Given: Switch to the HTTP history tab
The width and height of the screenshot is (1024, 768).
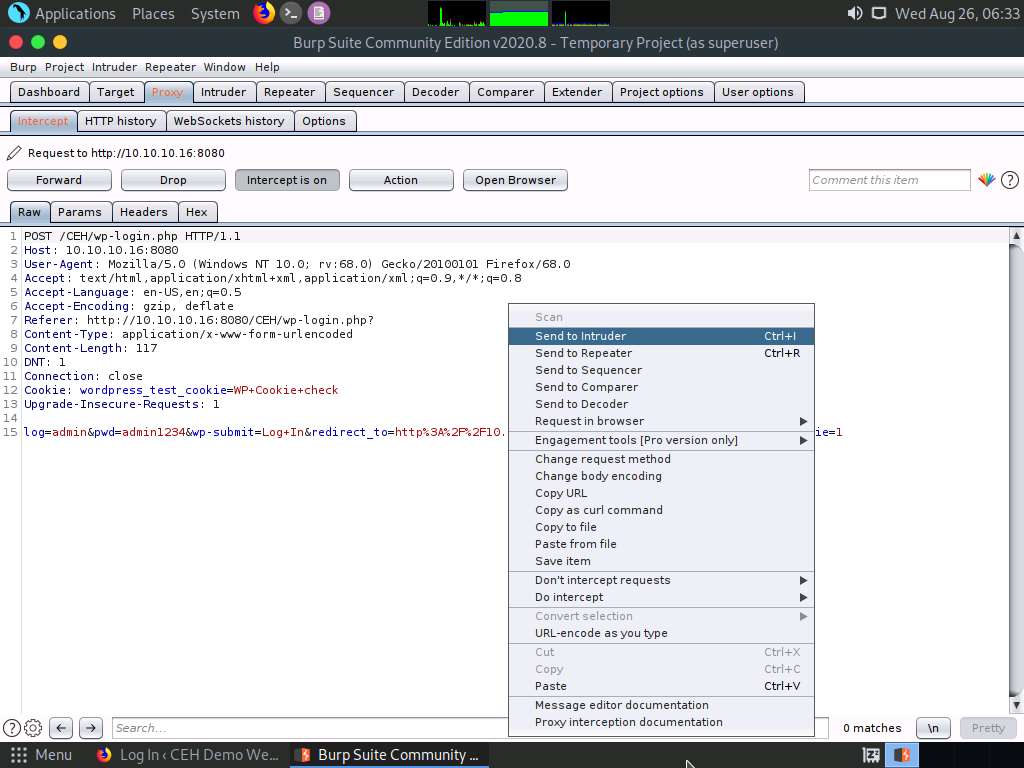Looking at the screenshot, I should pyautogui.click(x=121, y=120).
